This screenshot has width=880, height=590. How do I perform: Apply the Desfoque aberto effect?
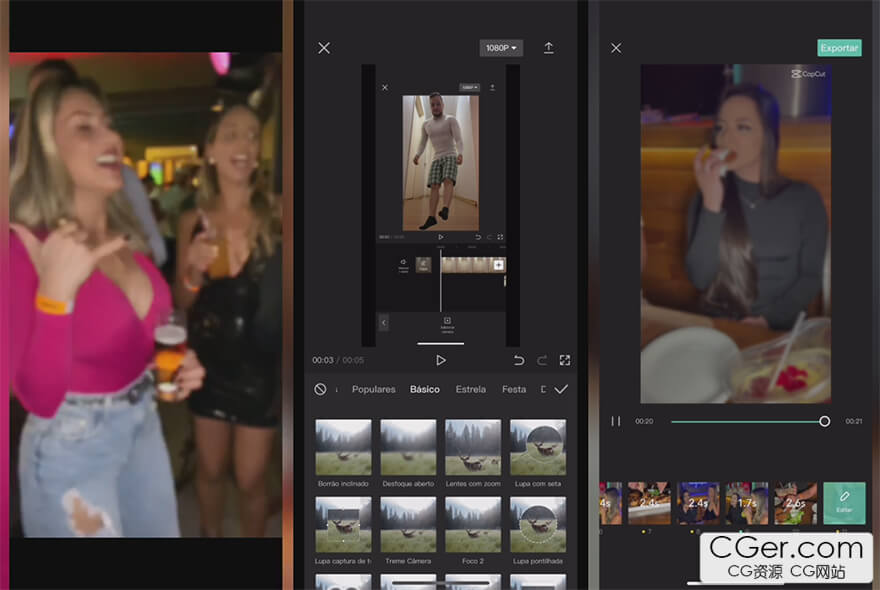click(408, 447)
